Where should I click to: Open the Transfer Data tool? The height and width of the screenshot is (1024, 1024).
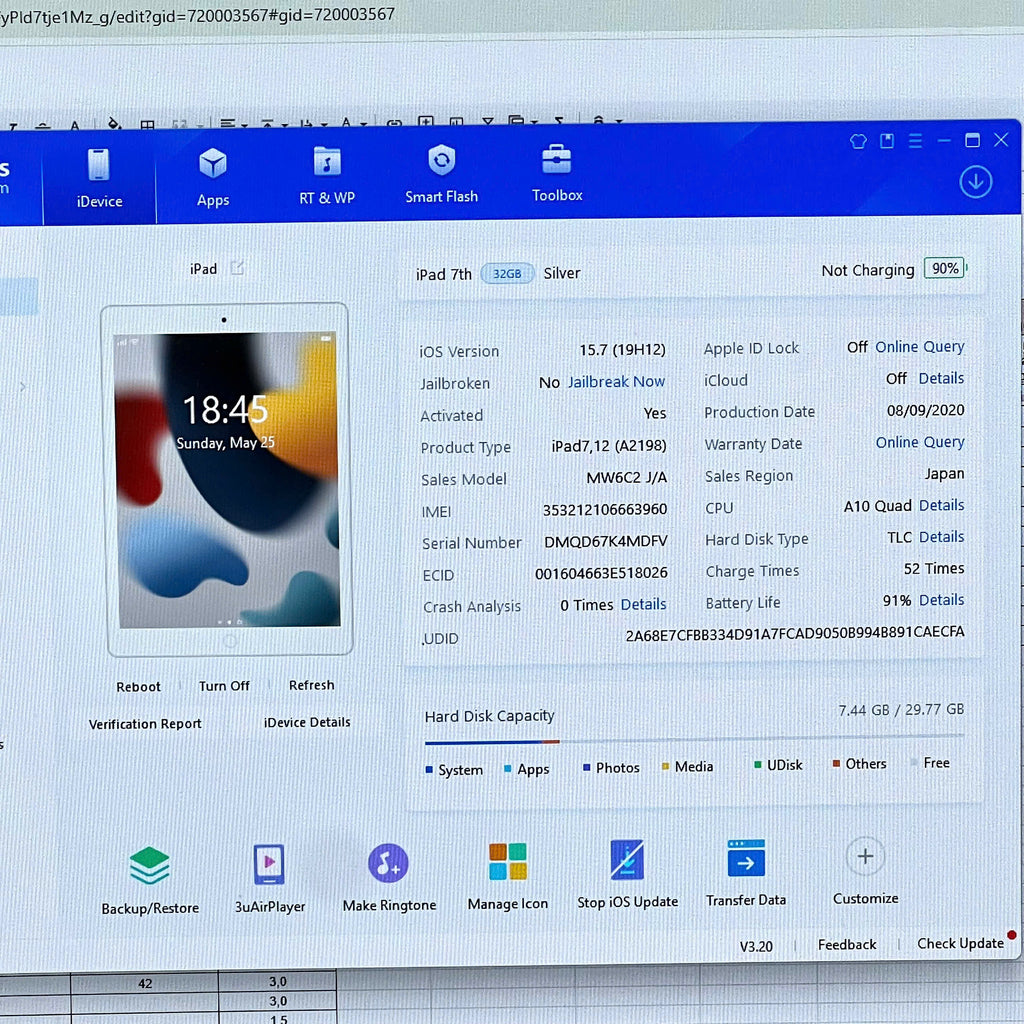tap(746, 859)
